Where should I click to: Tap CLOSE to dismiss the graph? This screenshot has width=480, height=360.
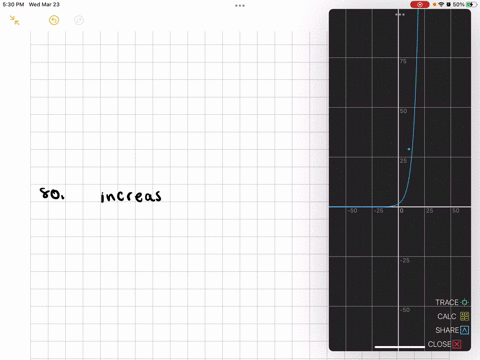coord(444,344)
